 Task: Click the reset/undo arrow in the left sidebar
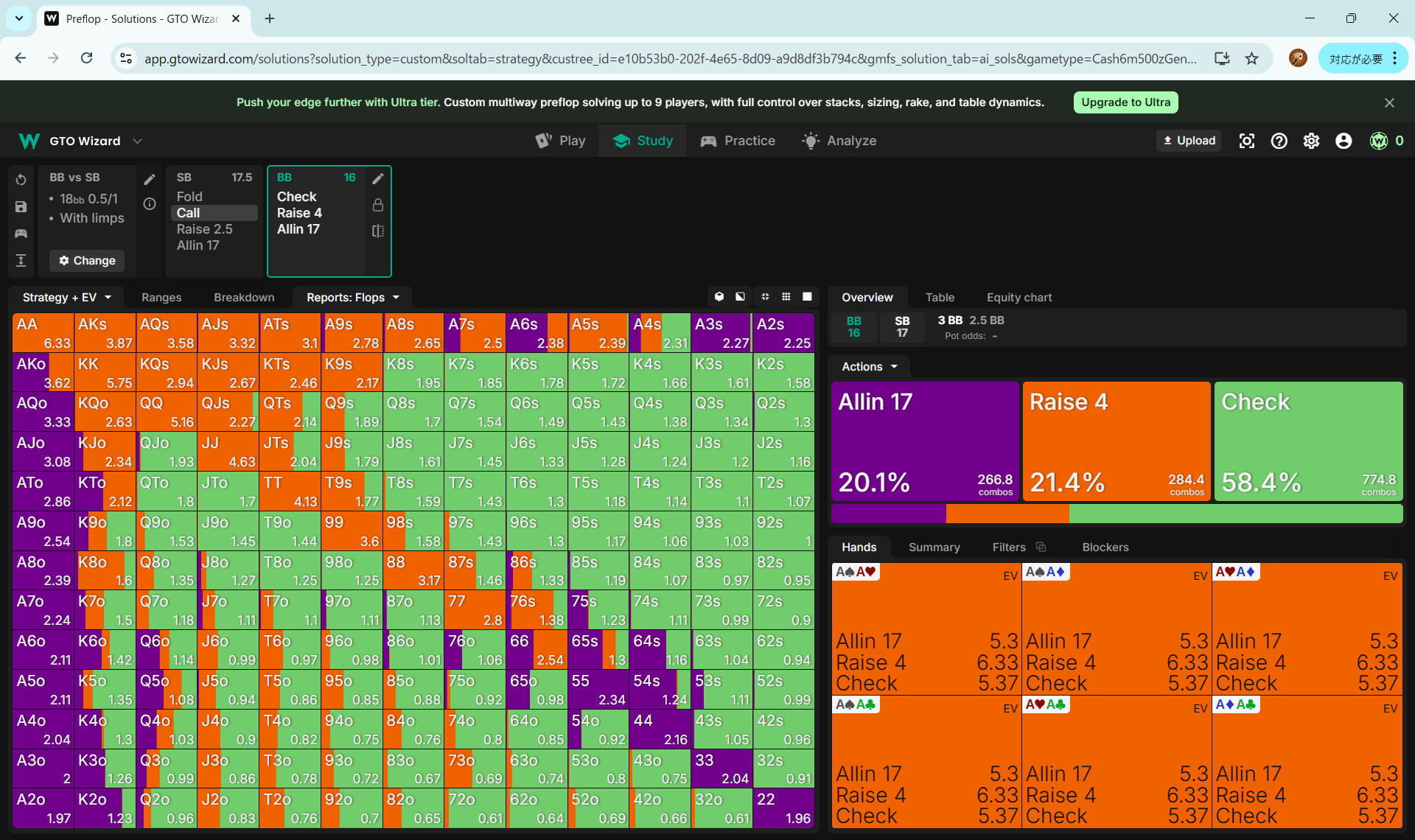[x=21, y=180]
